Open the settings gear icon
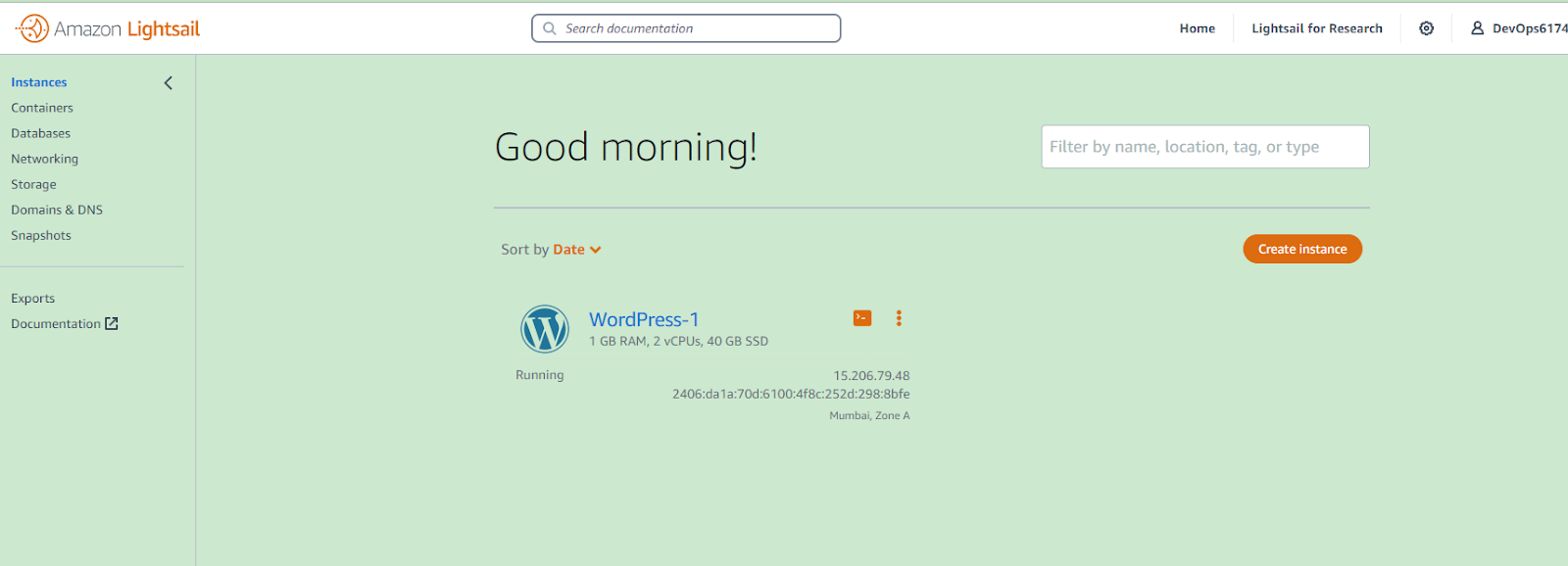 click(1427, 28)
